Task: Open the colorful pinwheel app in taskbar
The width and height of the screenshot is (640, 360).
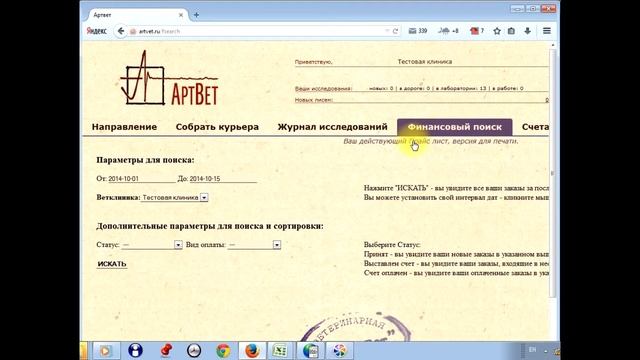Action: pyautogui.click(x=340, y=351)
